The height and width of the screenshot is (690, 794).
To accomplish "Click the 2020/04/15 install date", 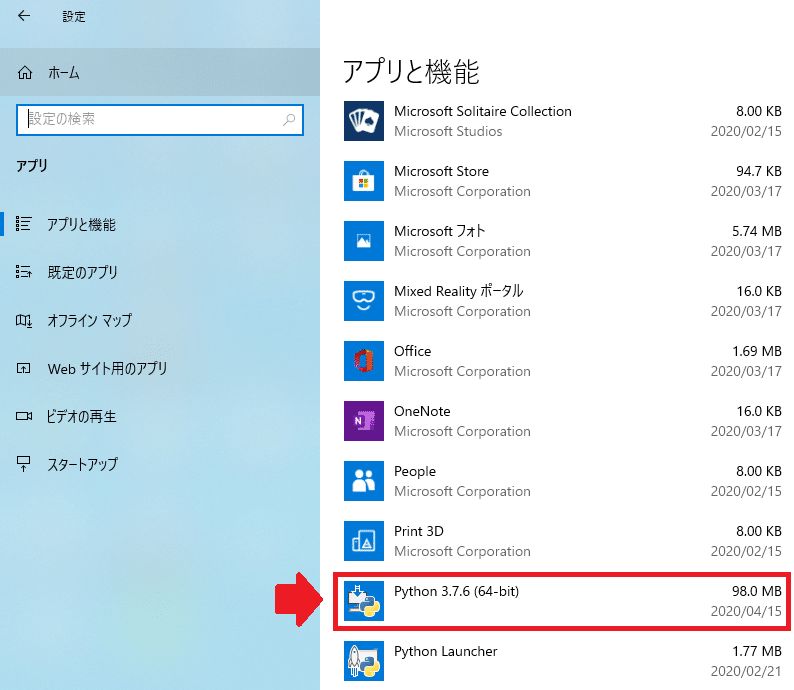I will tap(746, 611).
